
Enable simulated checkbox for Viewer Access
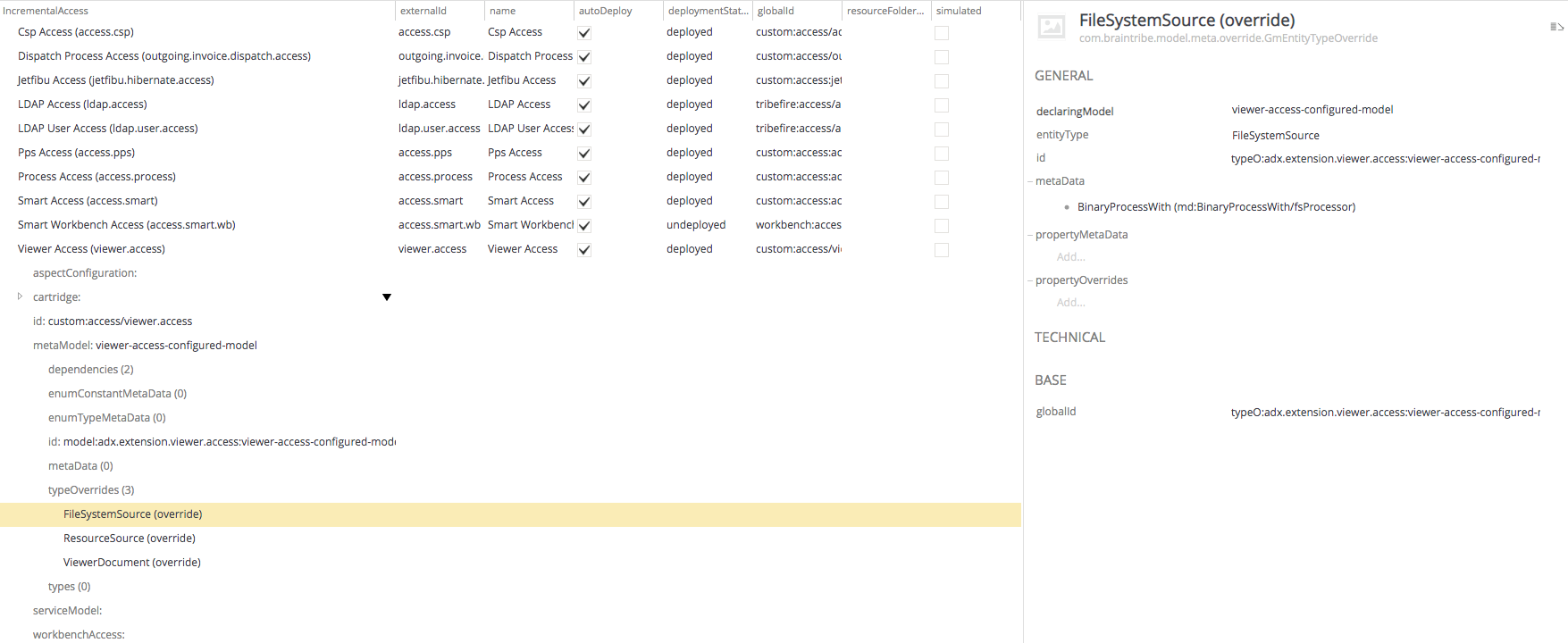(x=942, y=250)
